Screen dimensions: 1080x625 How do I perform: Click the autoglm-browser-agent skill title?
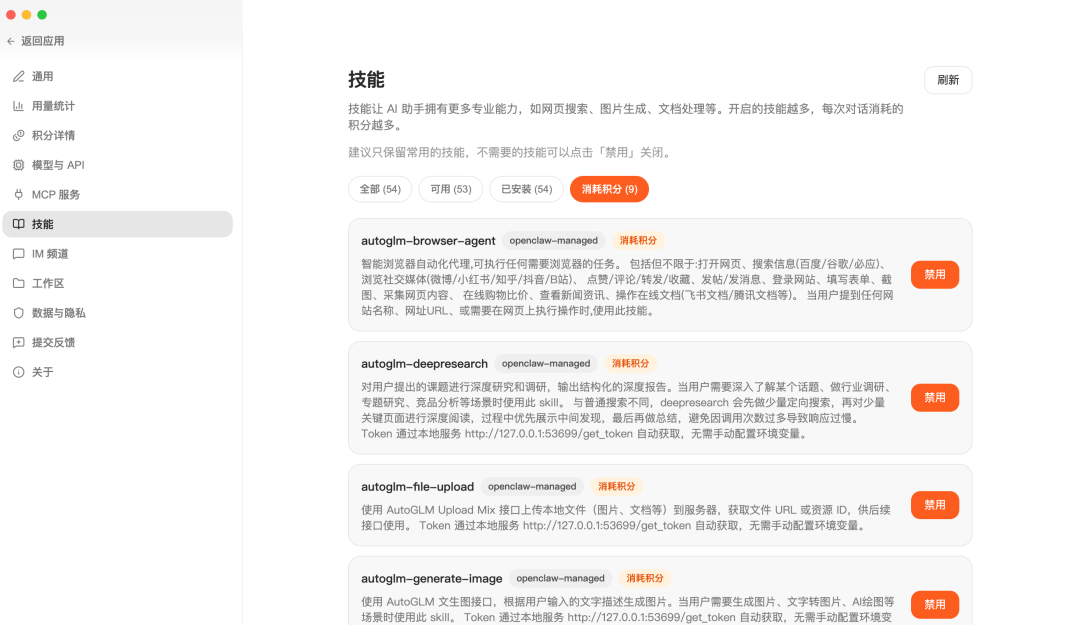tap(428, 241)
